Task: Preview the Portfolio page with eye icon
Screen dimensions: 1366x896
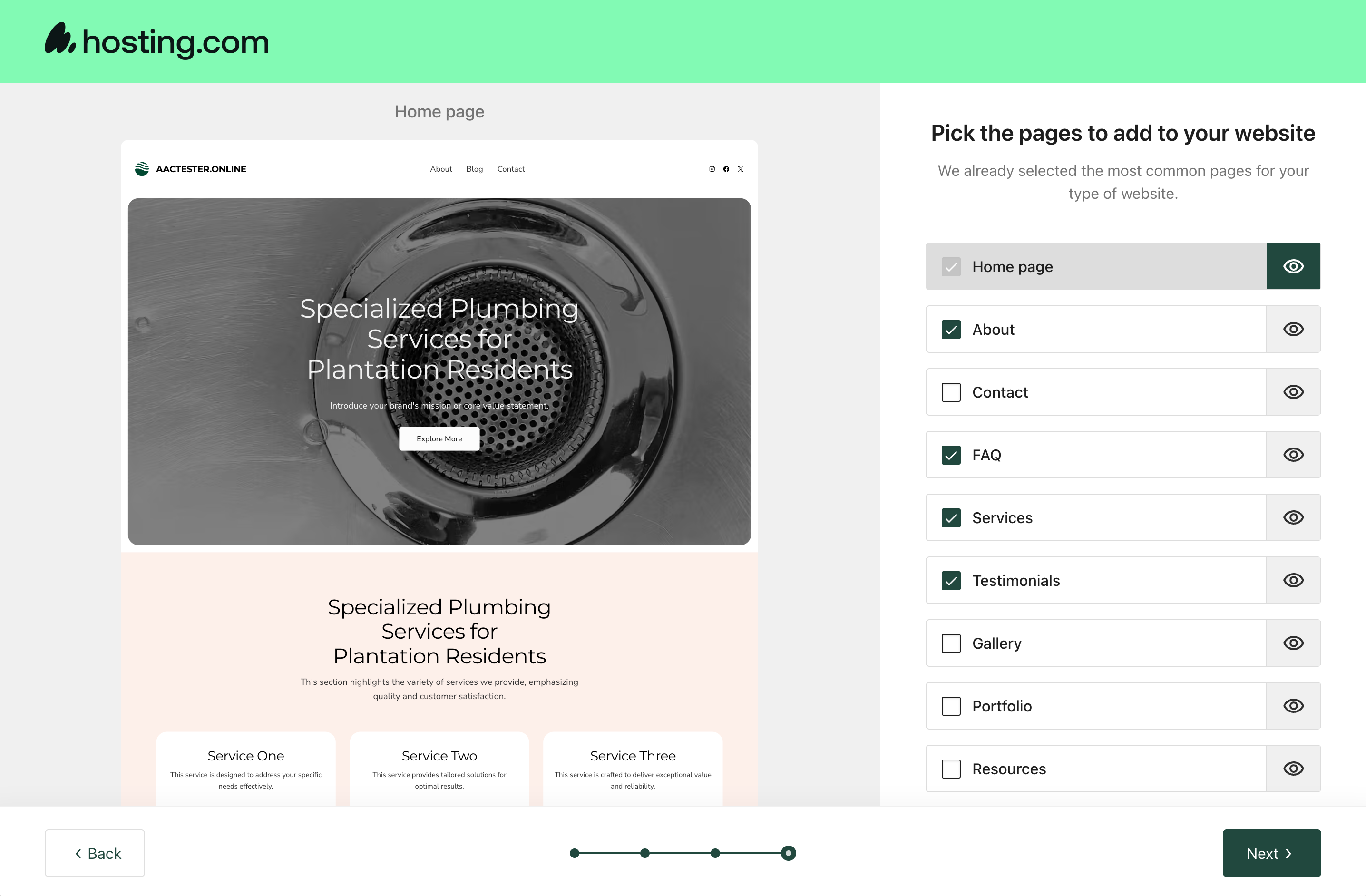Action: pyautogui.click(x=1293, y=706)
